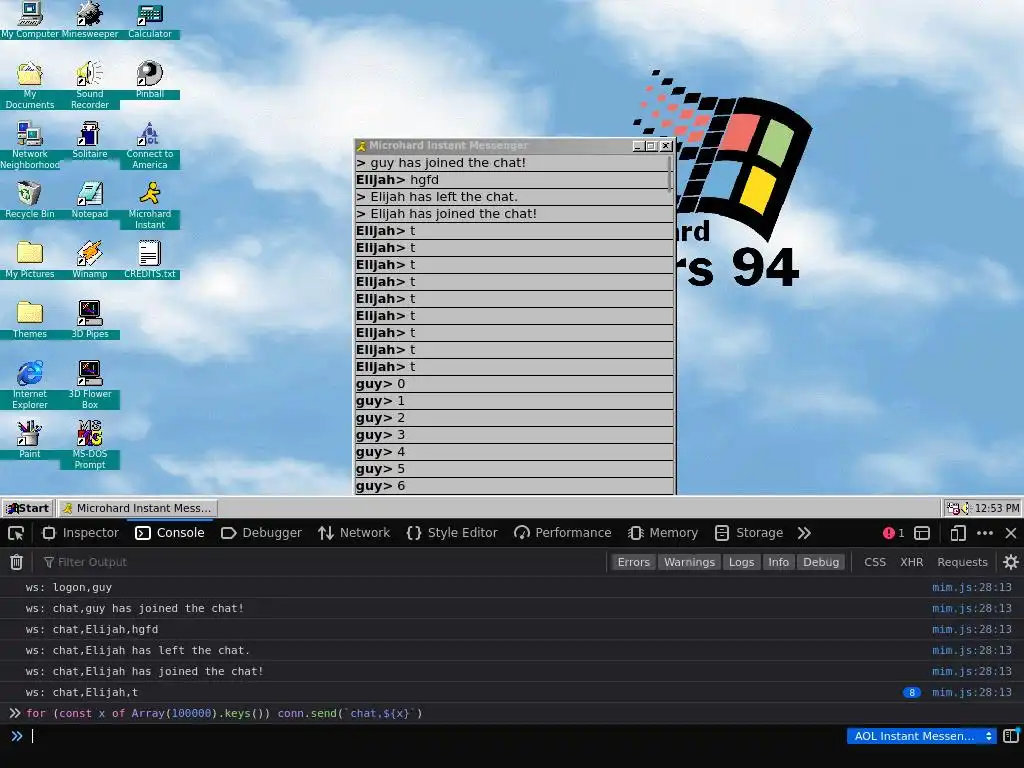Screen dimensions: 1024x768
Task: Open Network Neighborhood icon
Action: click(29, 145)
